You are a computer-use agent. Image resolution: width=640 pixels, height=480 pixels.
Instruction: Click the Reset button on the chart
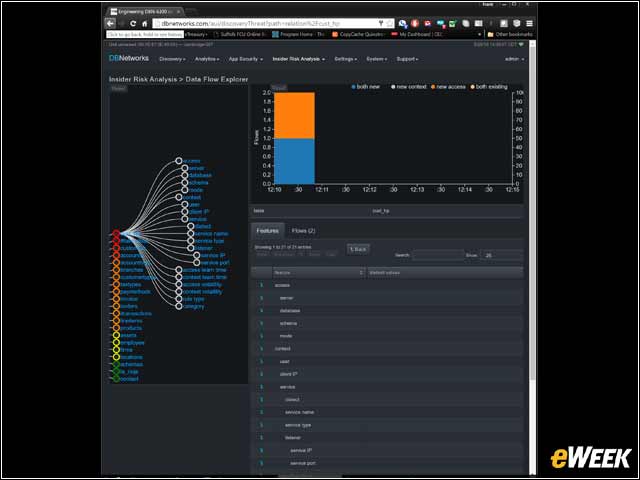[x=279, y=87]
